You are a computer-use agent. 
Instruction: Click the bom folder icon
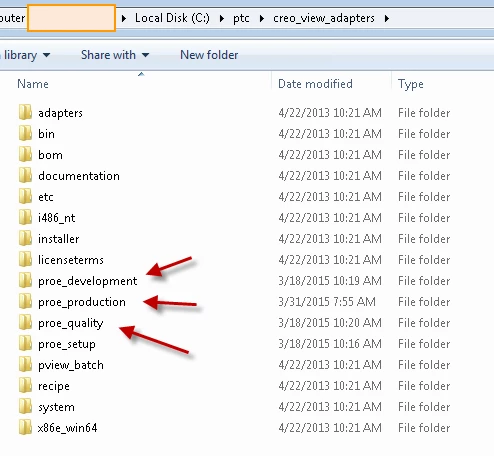point(25,154)
